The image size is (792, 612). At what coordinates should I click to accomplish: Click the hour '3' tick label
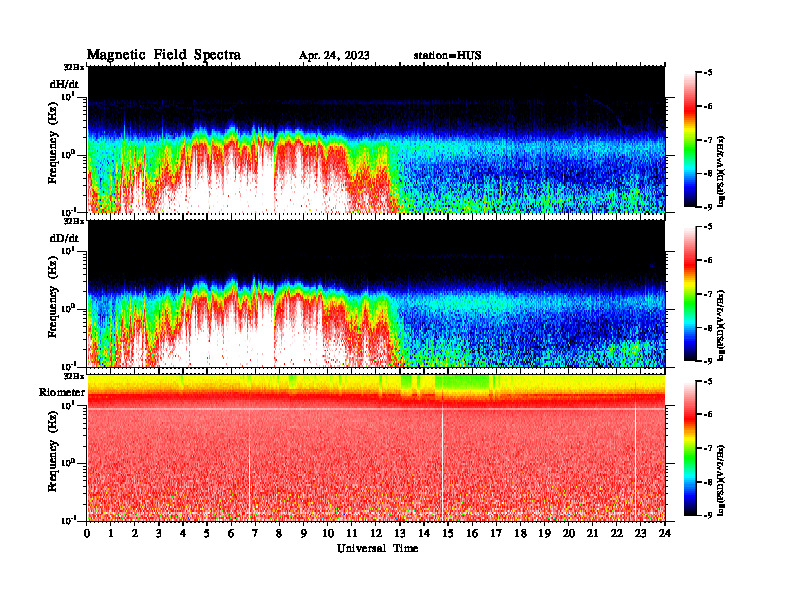click(159, 533)
